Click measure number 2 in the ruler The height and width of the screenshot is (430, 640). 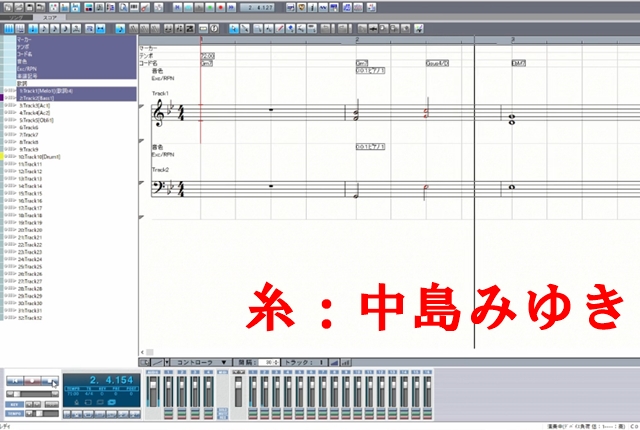click(x=357, y=40)
